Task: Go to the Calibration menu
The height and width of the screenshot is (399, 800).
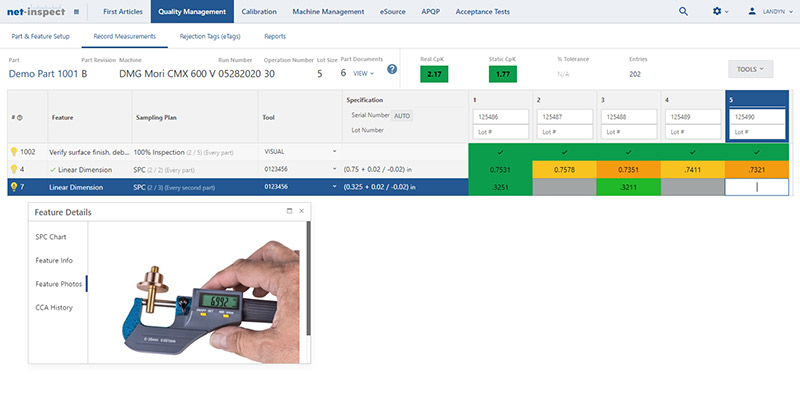Action: click(x=259, y=11)
